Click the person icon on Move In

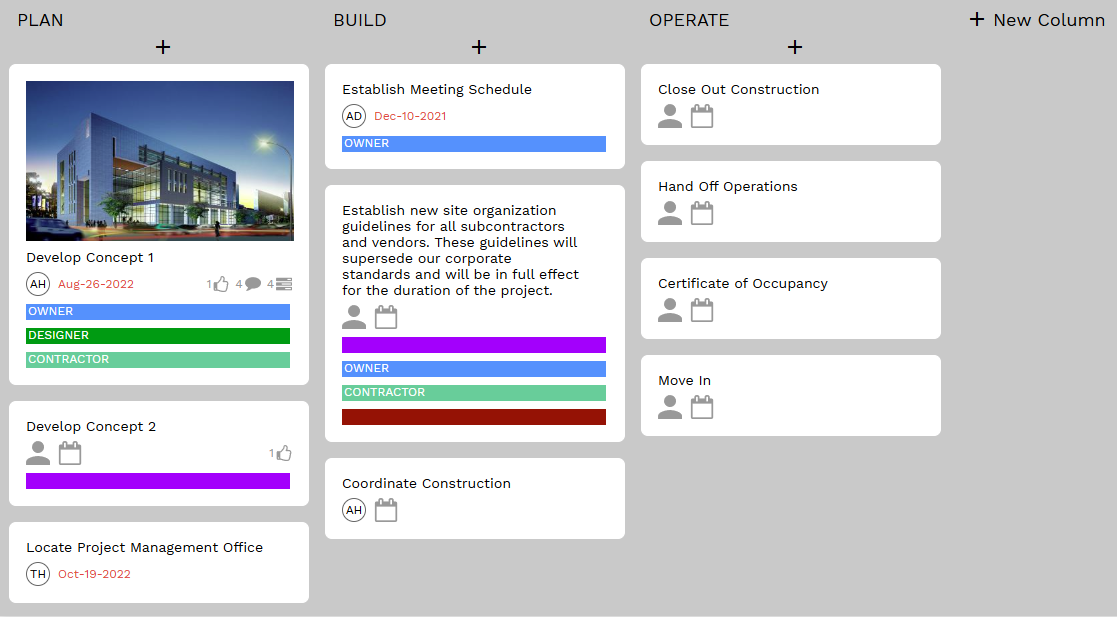coord(669,407)
